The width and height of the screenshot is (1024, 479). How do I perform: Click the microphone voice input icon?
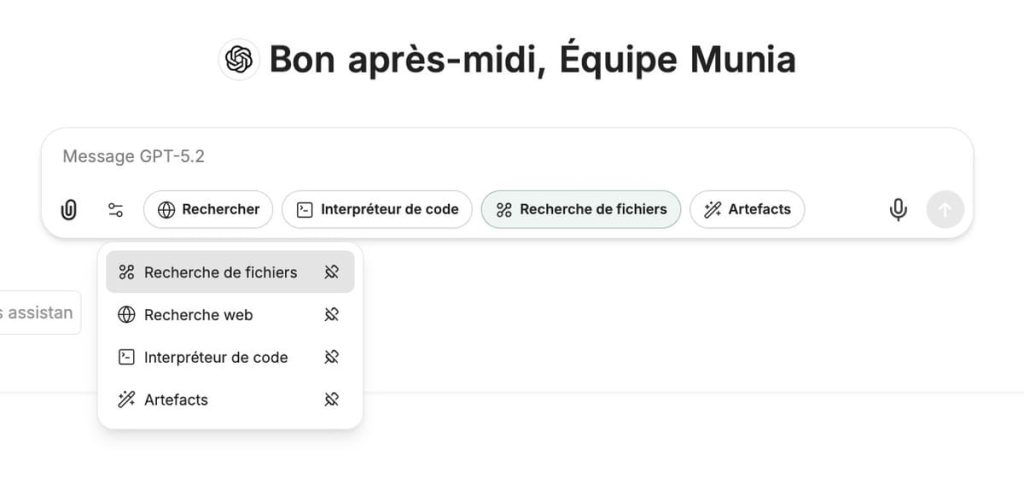(x=898, y=210)
